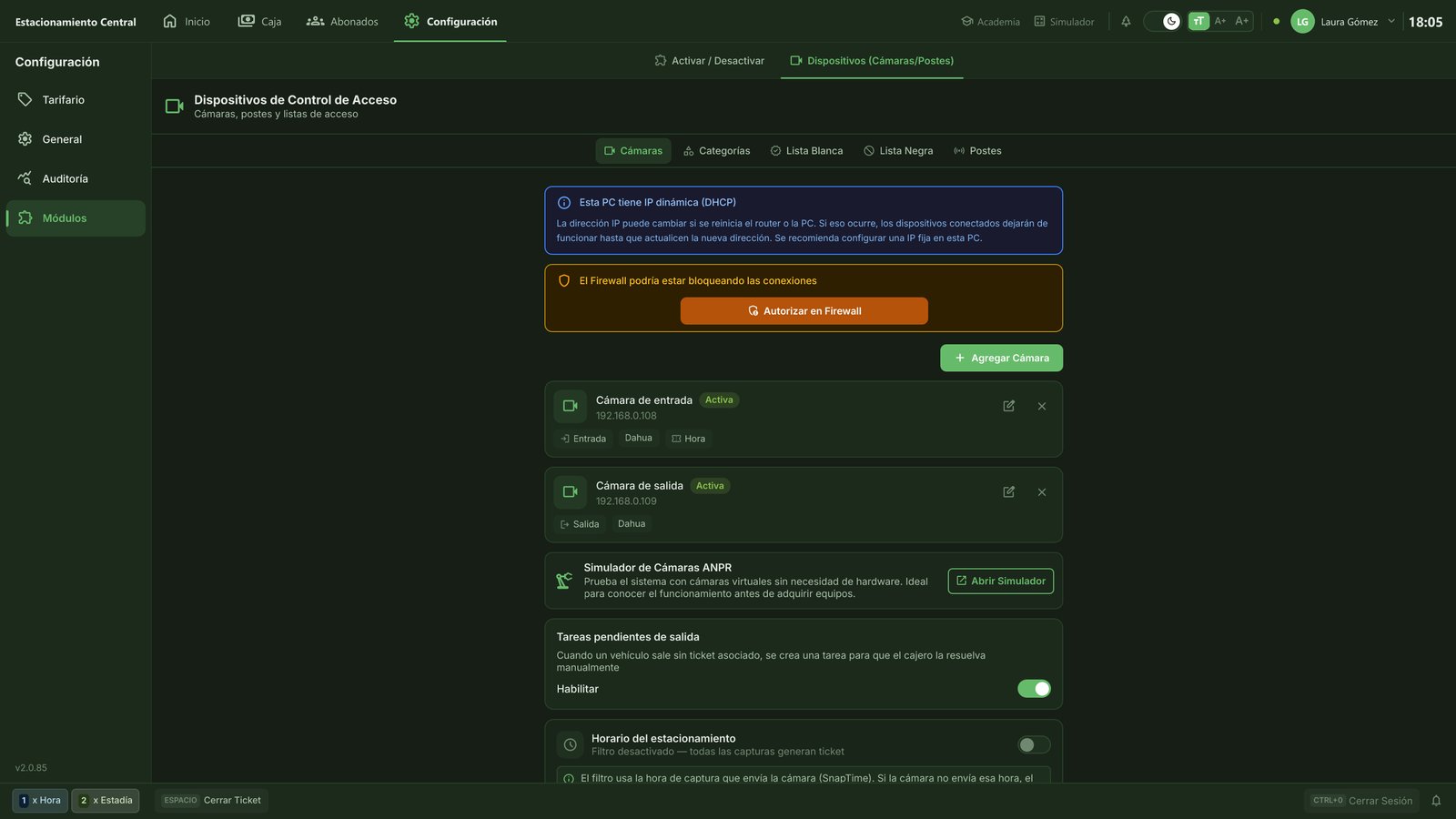Click the 2 x Estadía shortcut button
The image size is (1456, 819).
coord(106,801)
